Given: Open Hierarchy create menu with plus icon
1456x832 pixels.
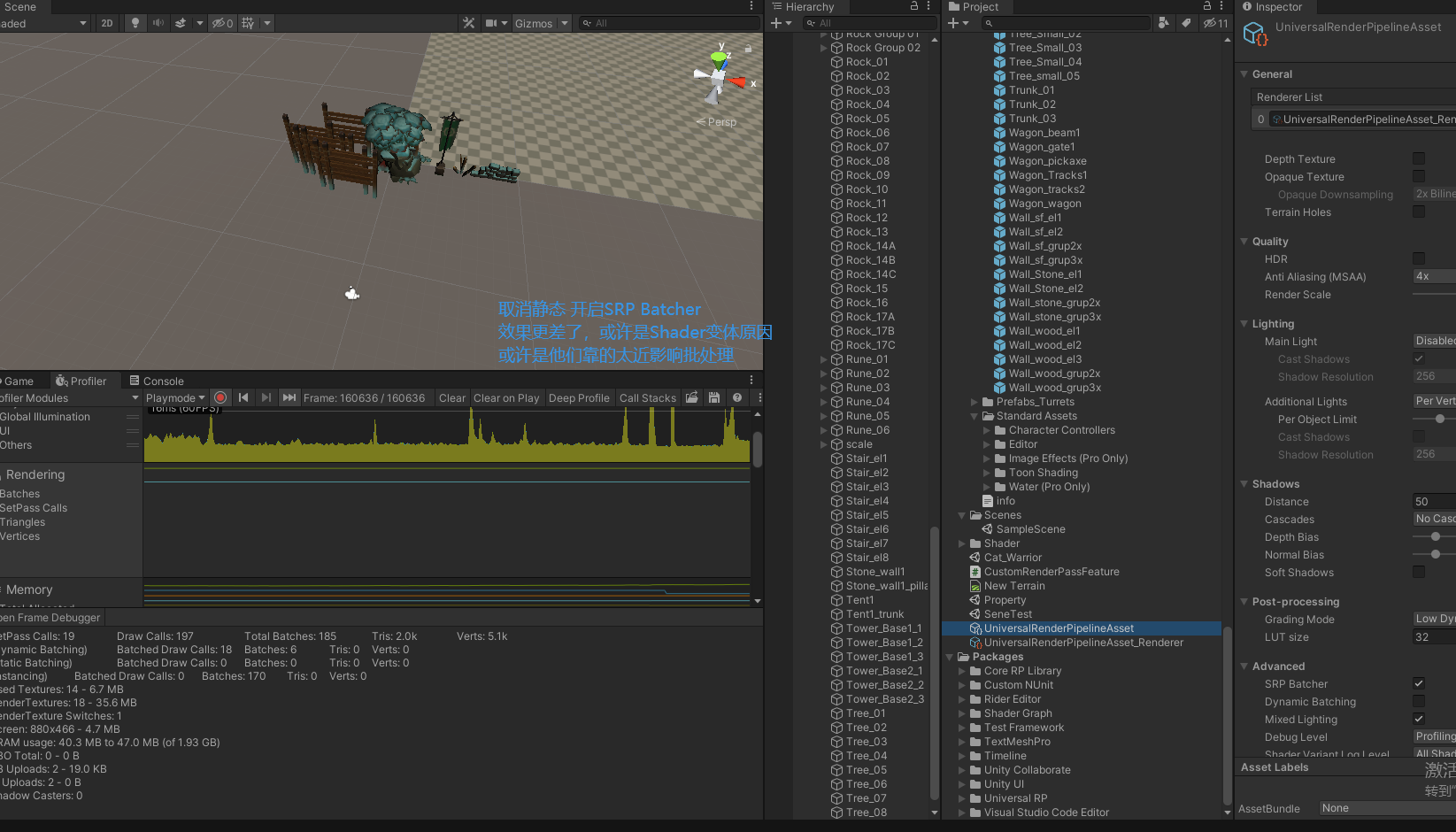Looking at the screenshot, I should point(774,23).
